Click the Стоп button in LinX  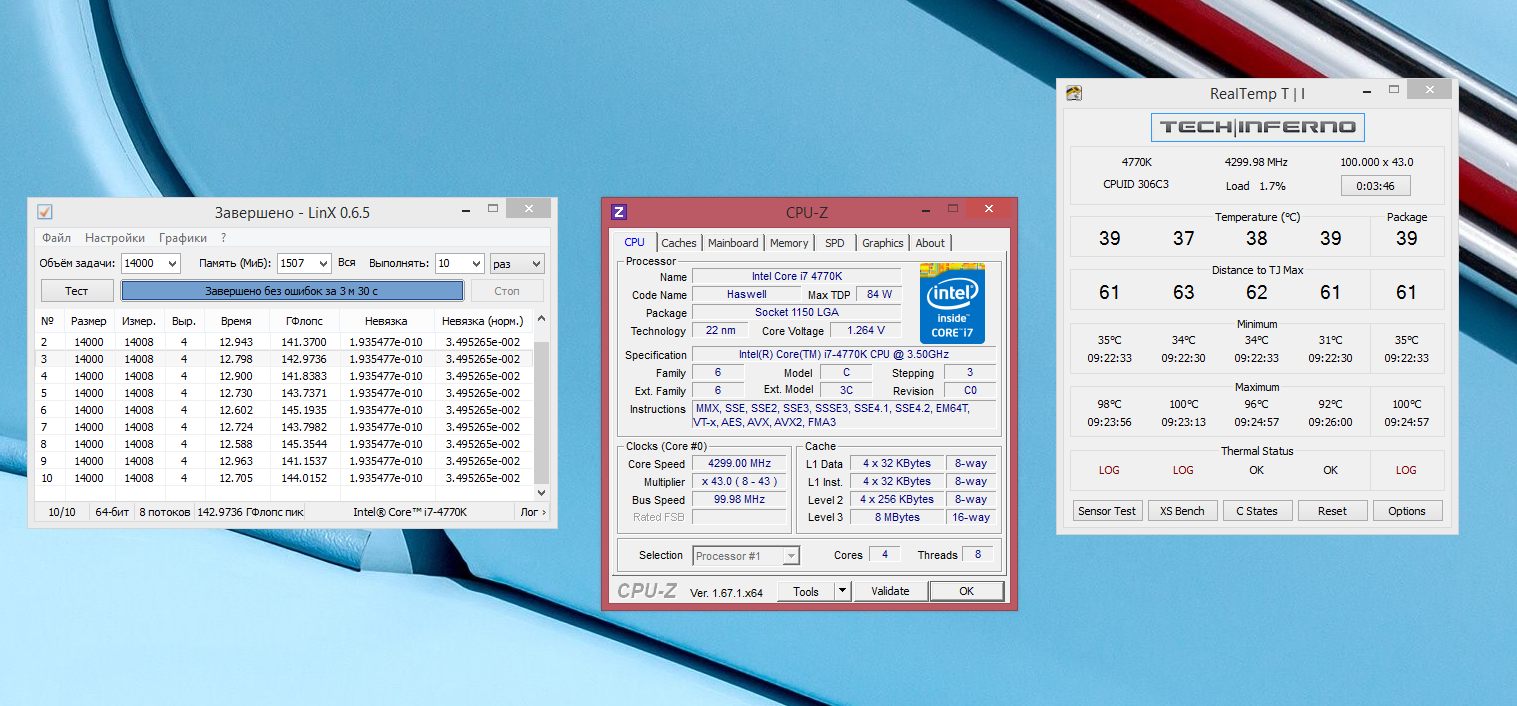[x=507, y=291]
